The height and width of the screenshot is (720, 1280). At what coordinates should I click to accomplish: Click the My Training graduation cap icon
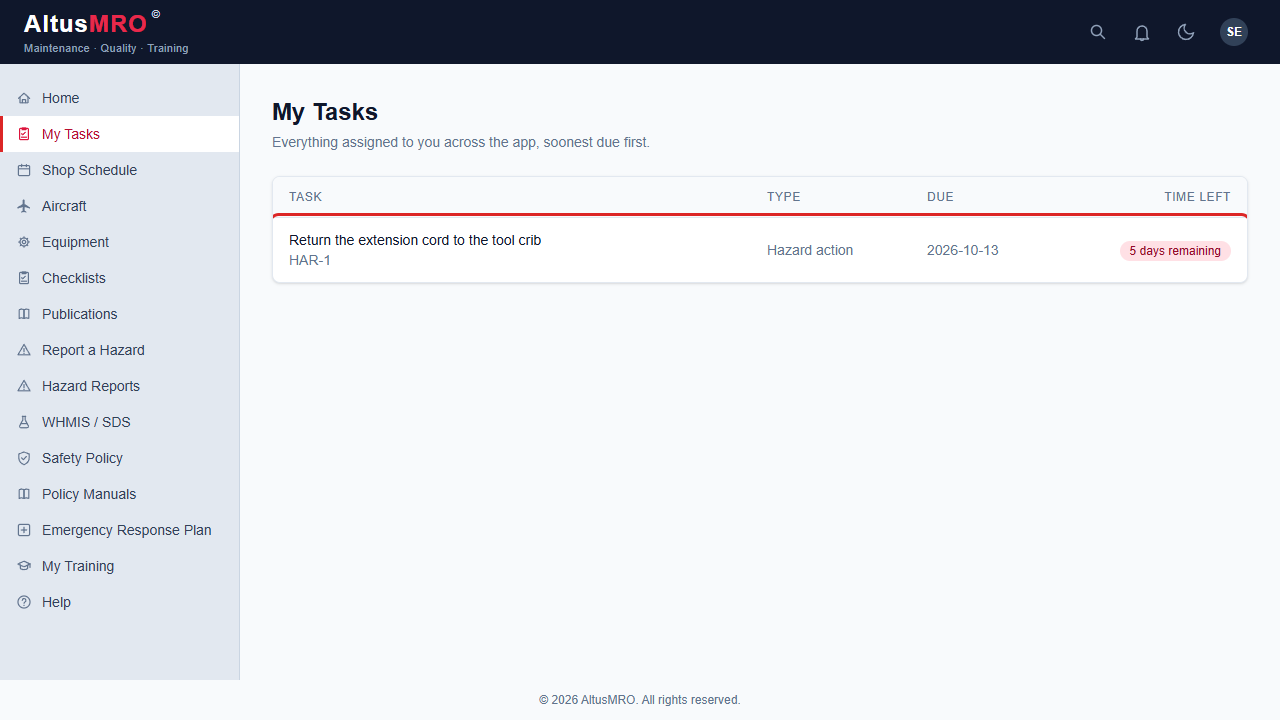click(x=24, y=566)
